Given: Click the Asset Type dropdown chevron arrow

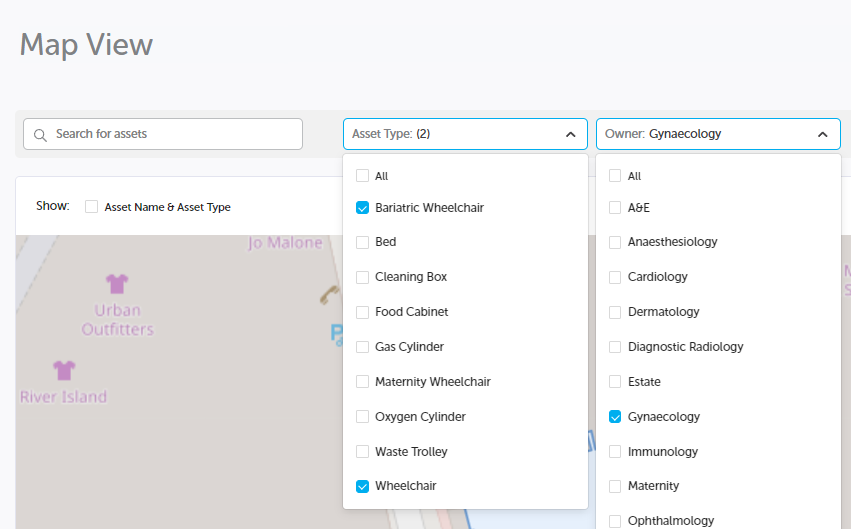Looking at the screenshot, I should click(x=570, y=134).
